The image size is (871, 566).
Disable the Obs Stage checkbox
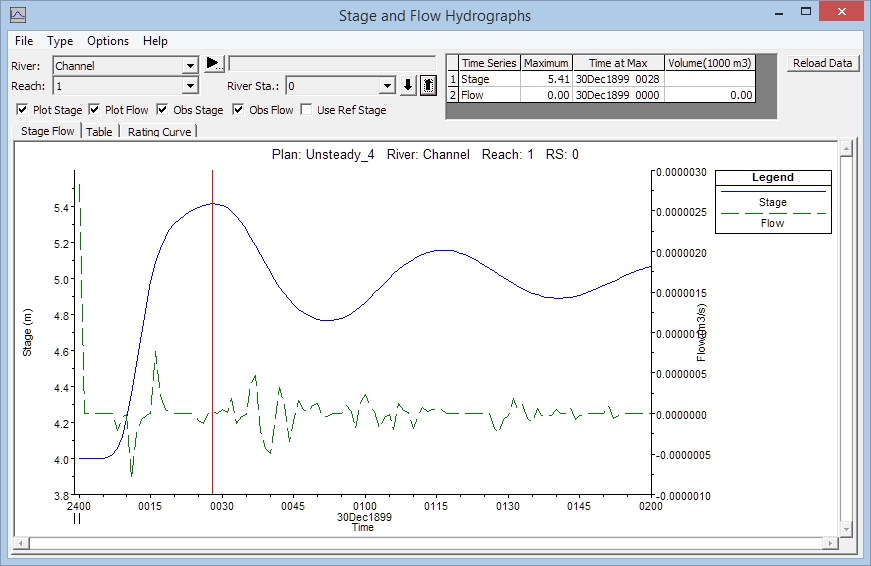coord(162,109)
